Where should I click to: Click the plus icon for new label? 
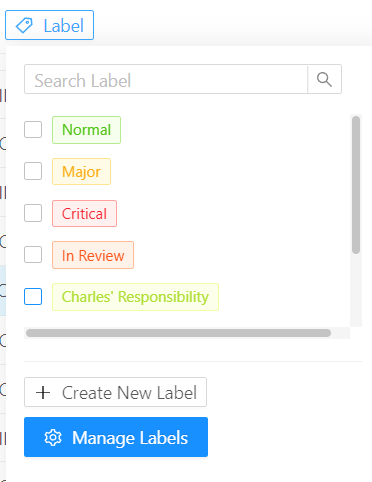pos(43,392)
